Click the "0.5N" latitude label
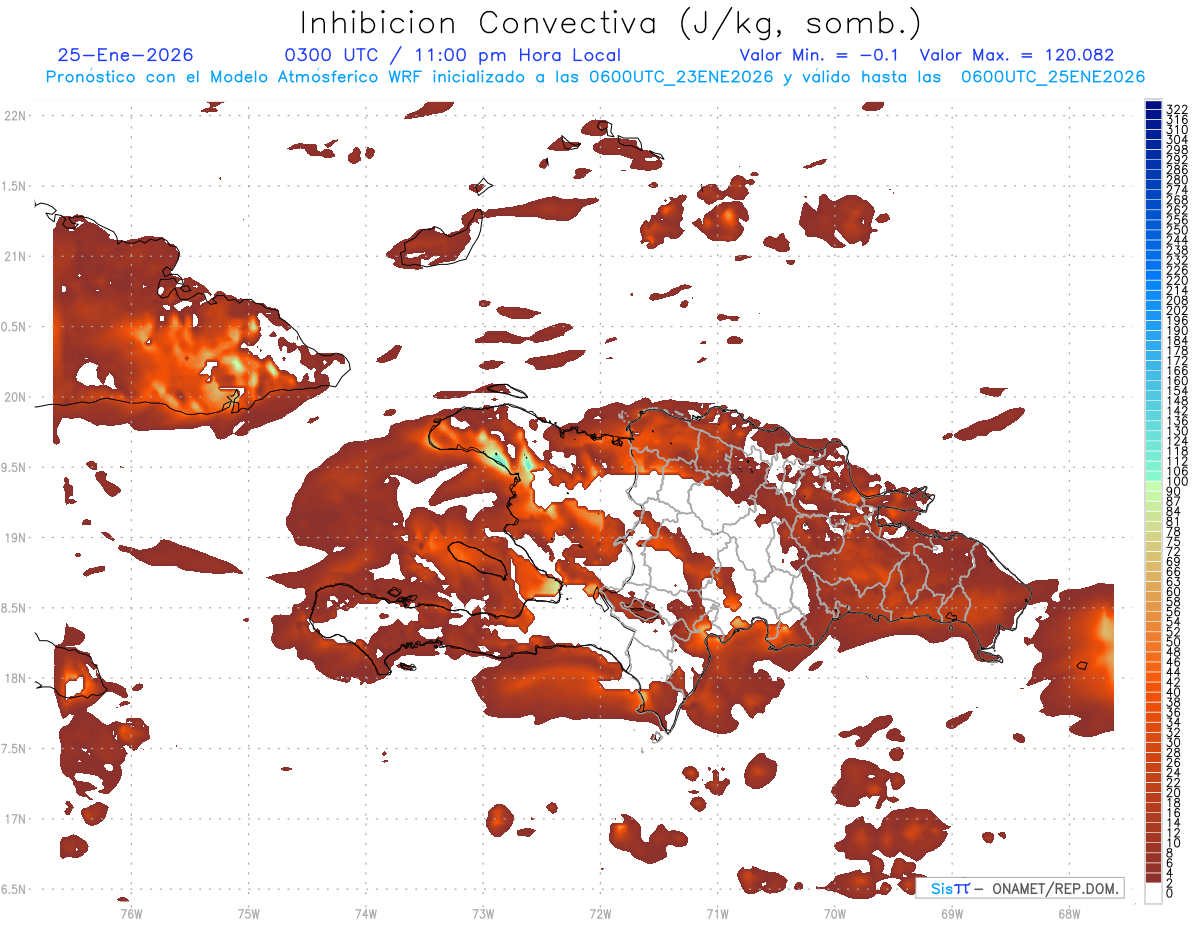Screen dimensions: 1200x927 point(15,327)
